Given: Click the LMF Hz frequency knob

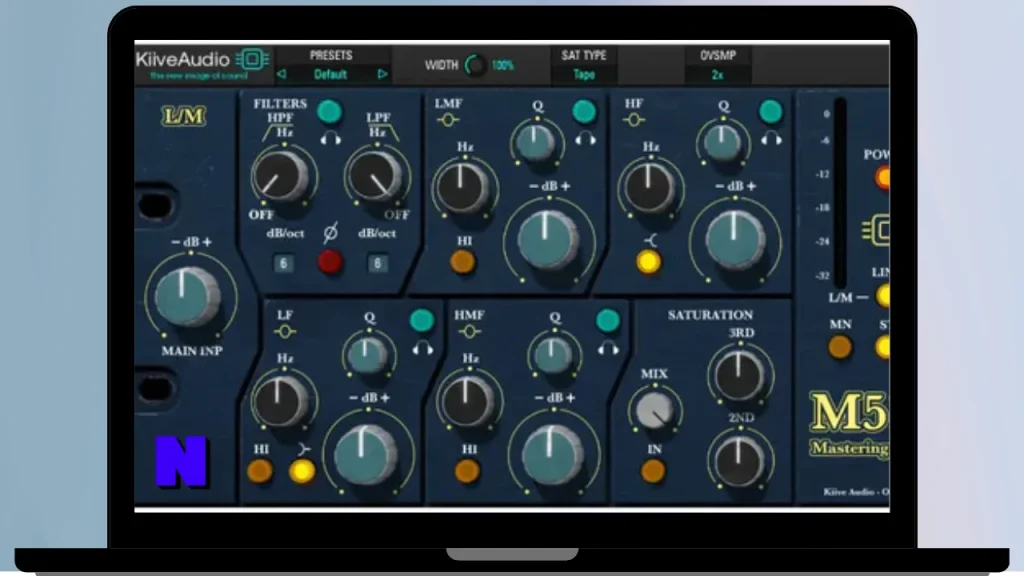Looking at the screenshot, I should 463,189.
